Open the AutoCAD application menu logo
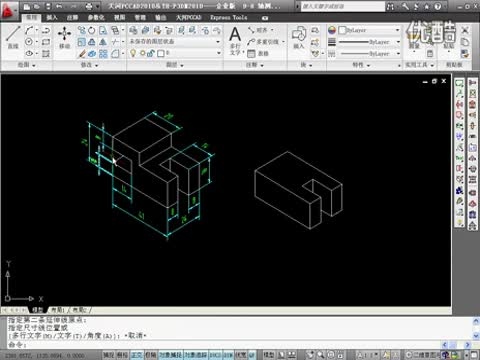The width and height of the screenshot is (480, 360). [8, 10]
